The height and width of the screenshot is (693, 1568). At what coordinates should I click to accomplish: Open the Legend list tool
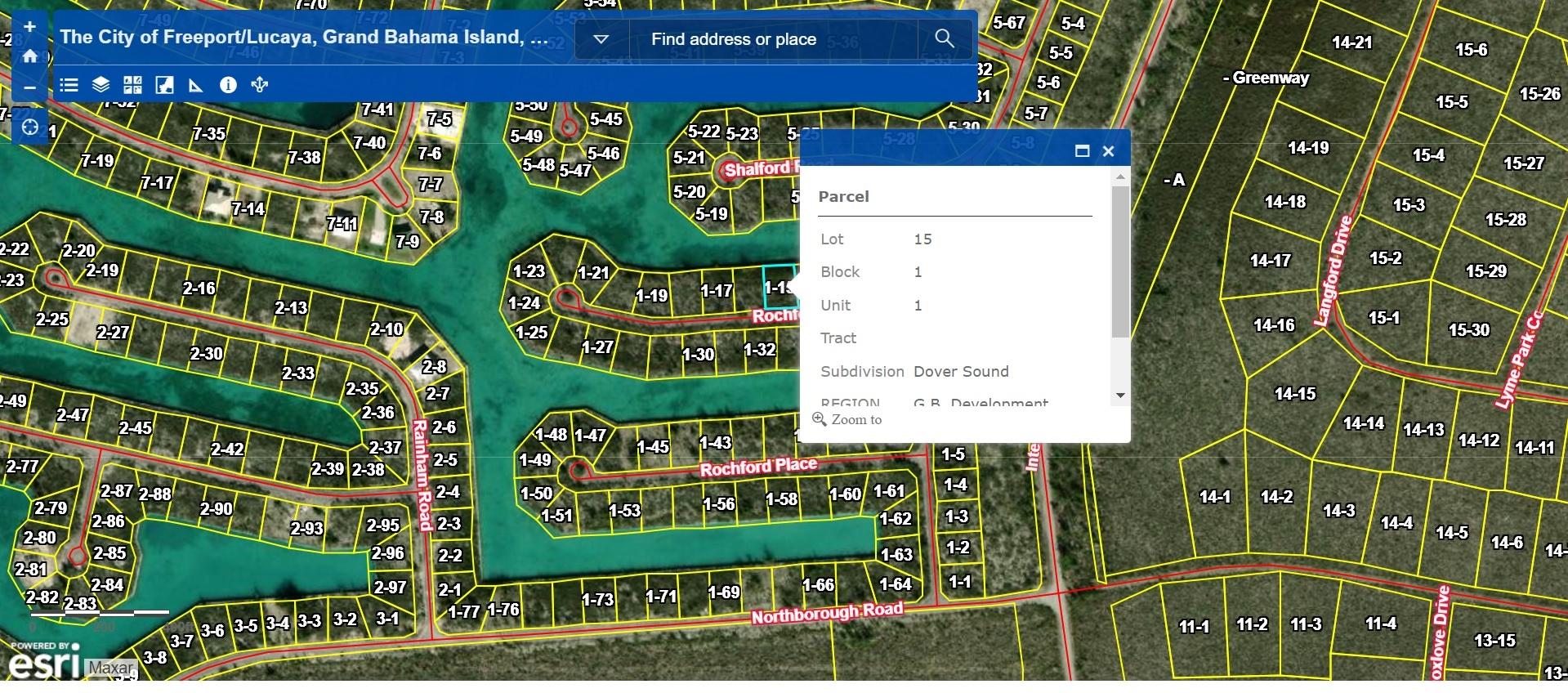pos(69,85)
